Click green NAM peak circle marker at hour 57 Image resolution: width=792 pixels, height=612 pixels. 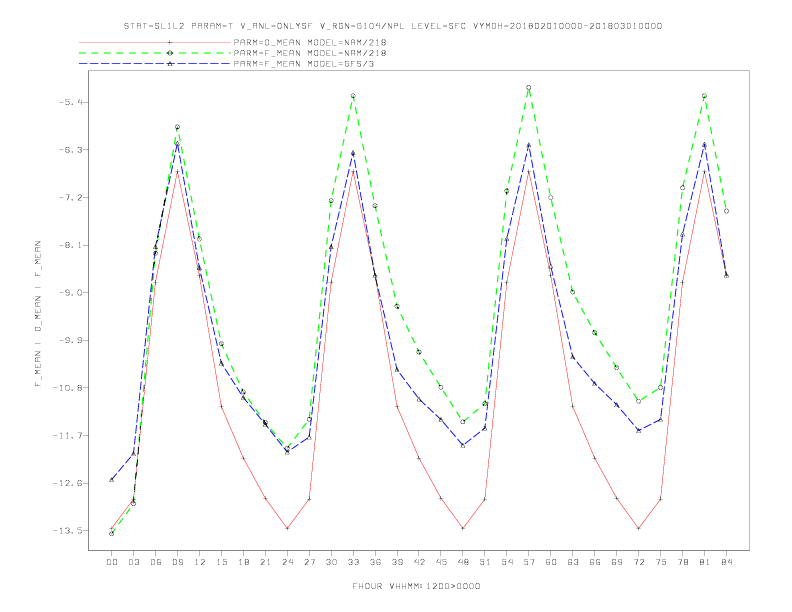click(529, 88)
